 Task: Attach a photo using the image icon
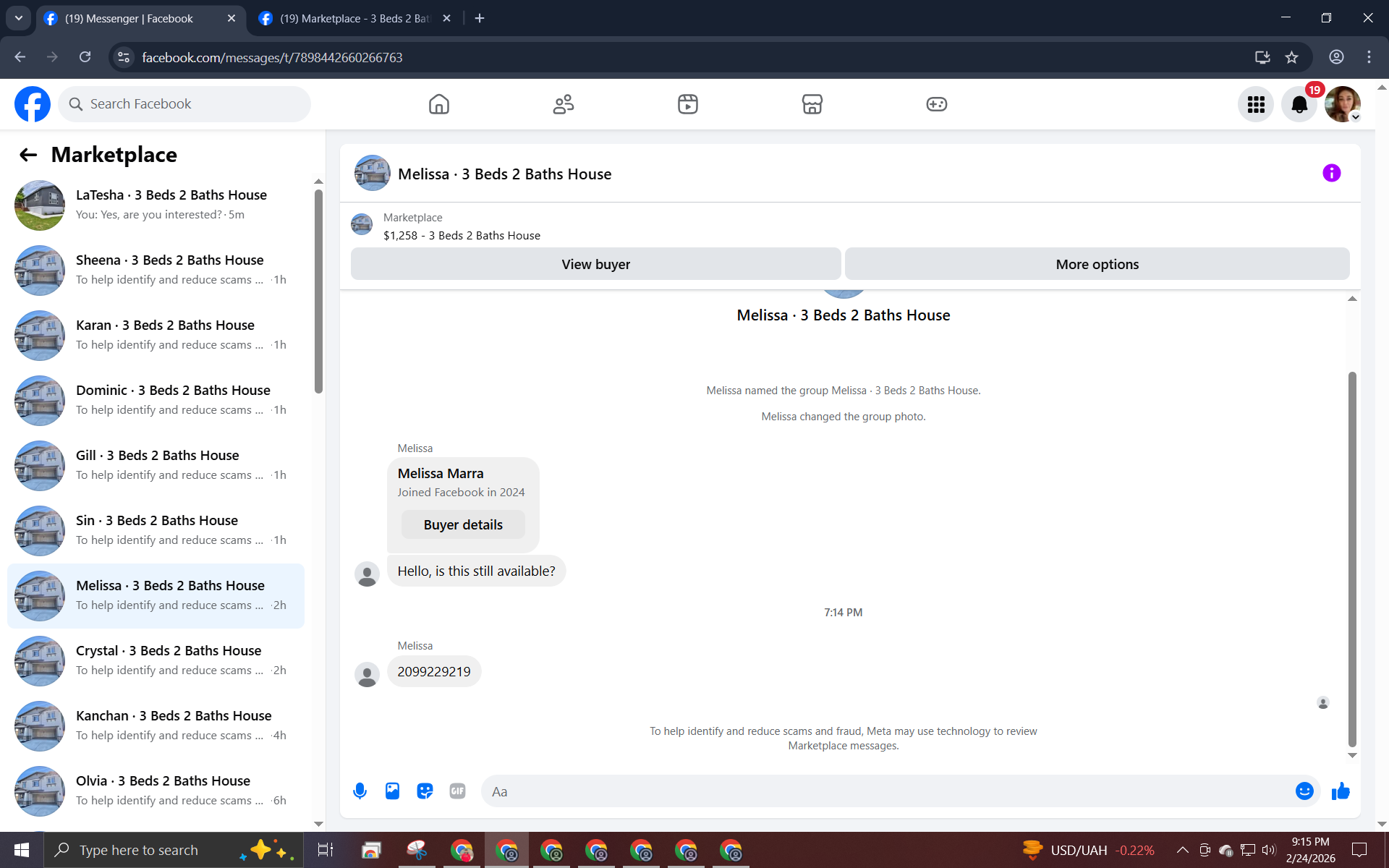click(x=392, y=791)
